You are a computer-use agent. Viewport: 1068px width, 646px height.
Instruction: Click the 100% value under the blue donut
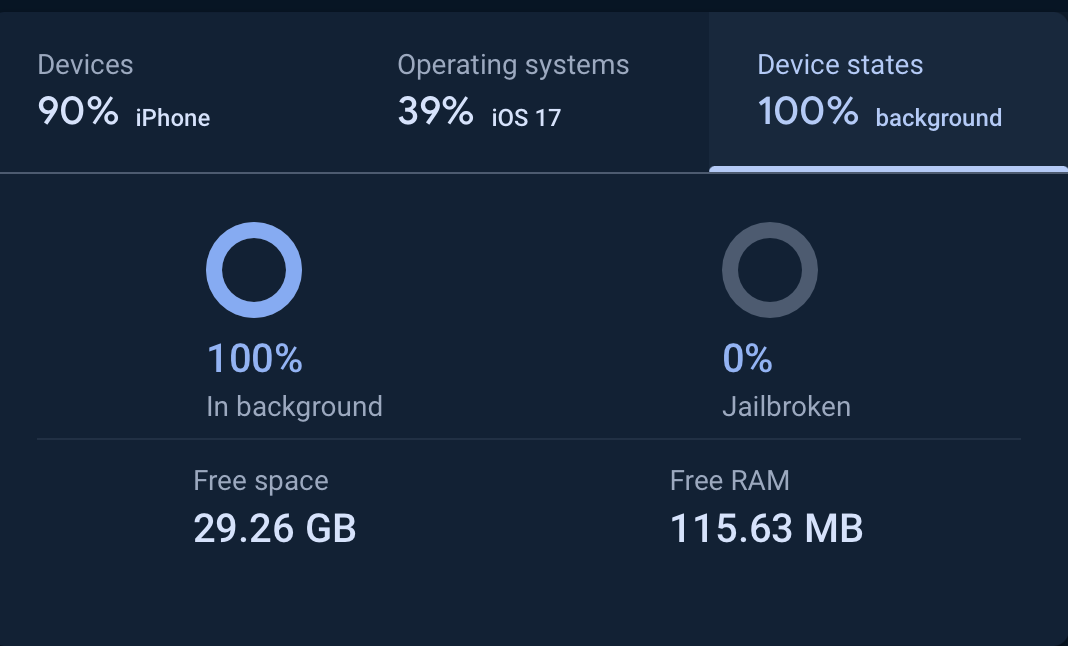[254, 358]
